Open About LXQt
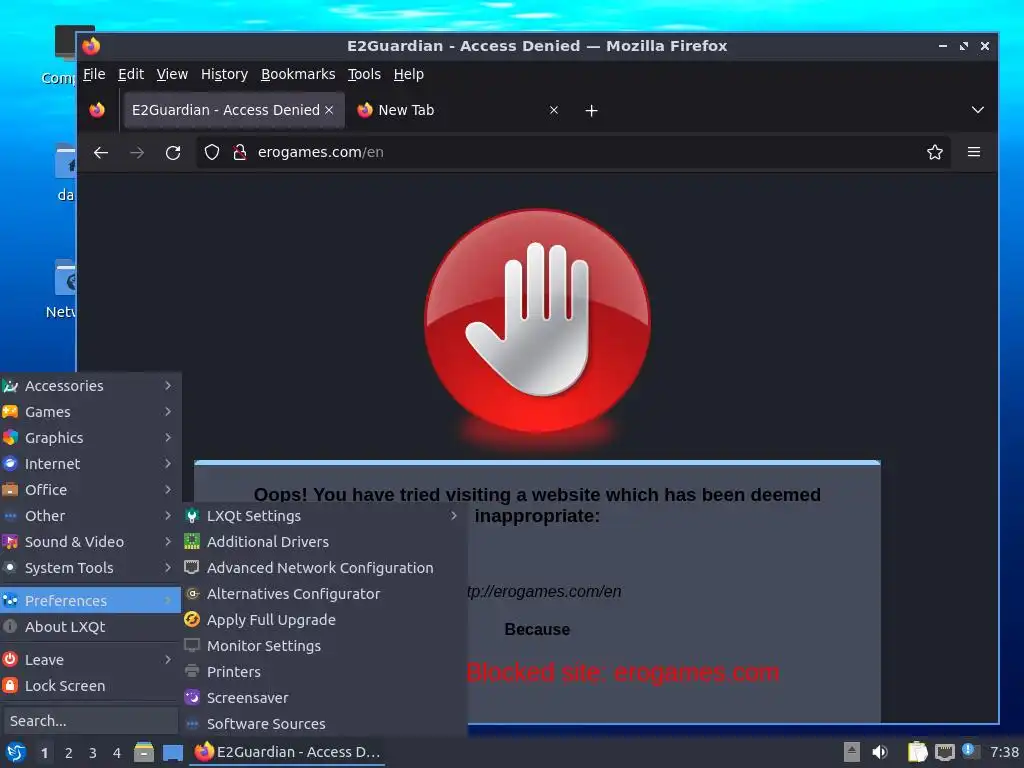 point(90,626)
